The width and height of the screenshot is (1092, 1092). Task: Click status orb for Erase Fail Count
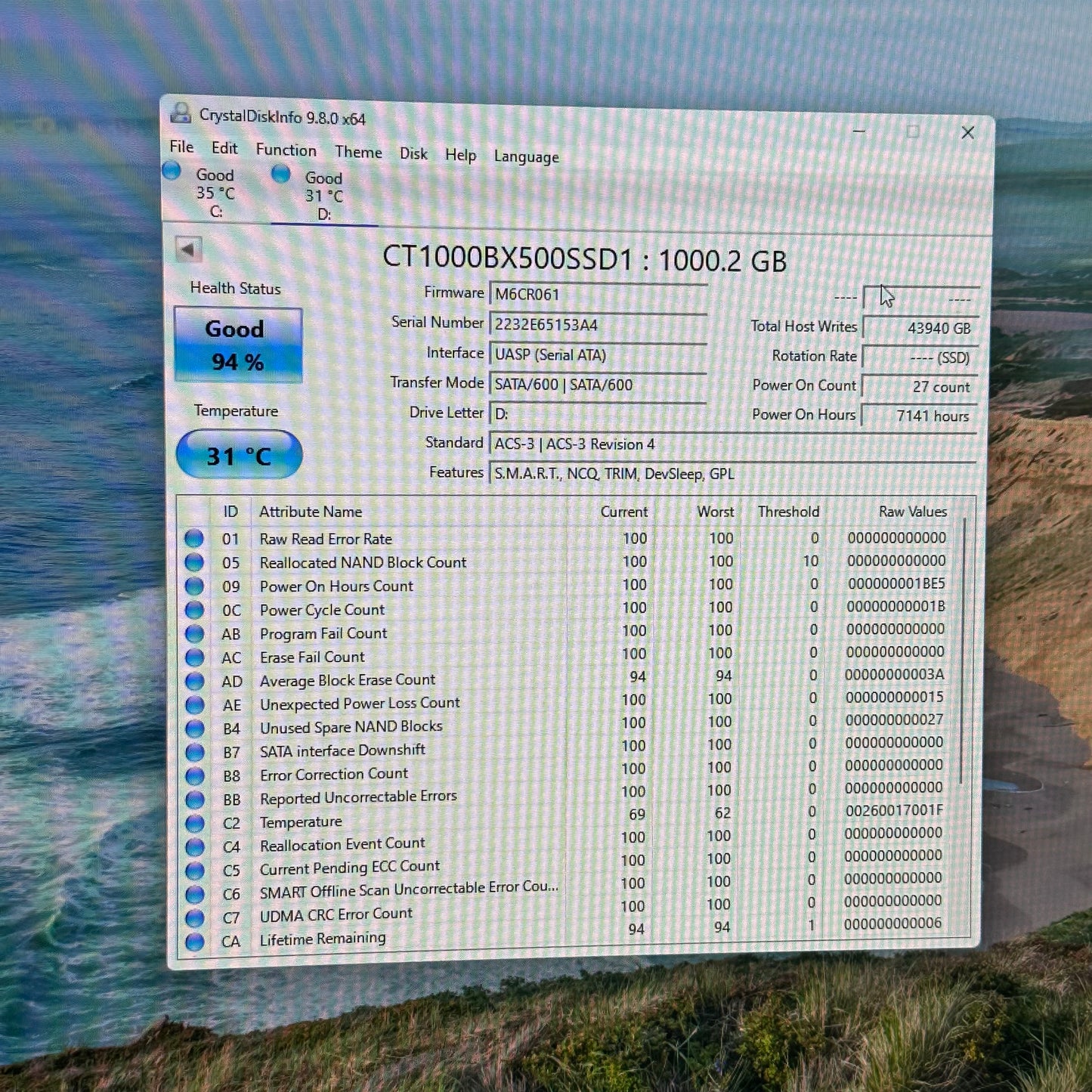(x=194, y=657)
